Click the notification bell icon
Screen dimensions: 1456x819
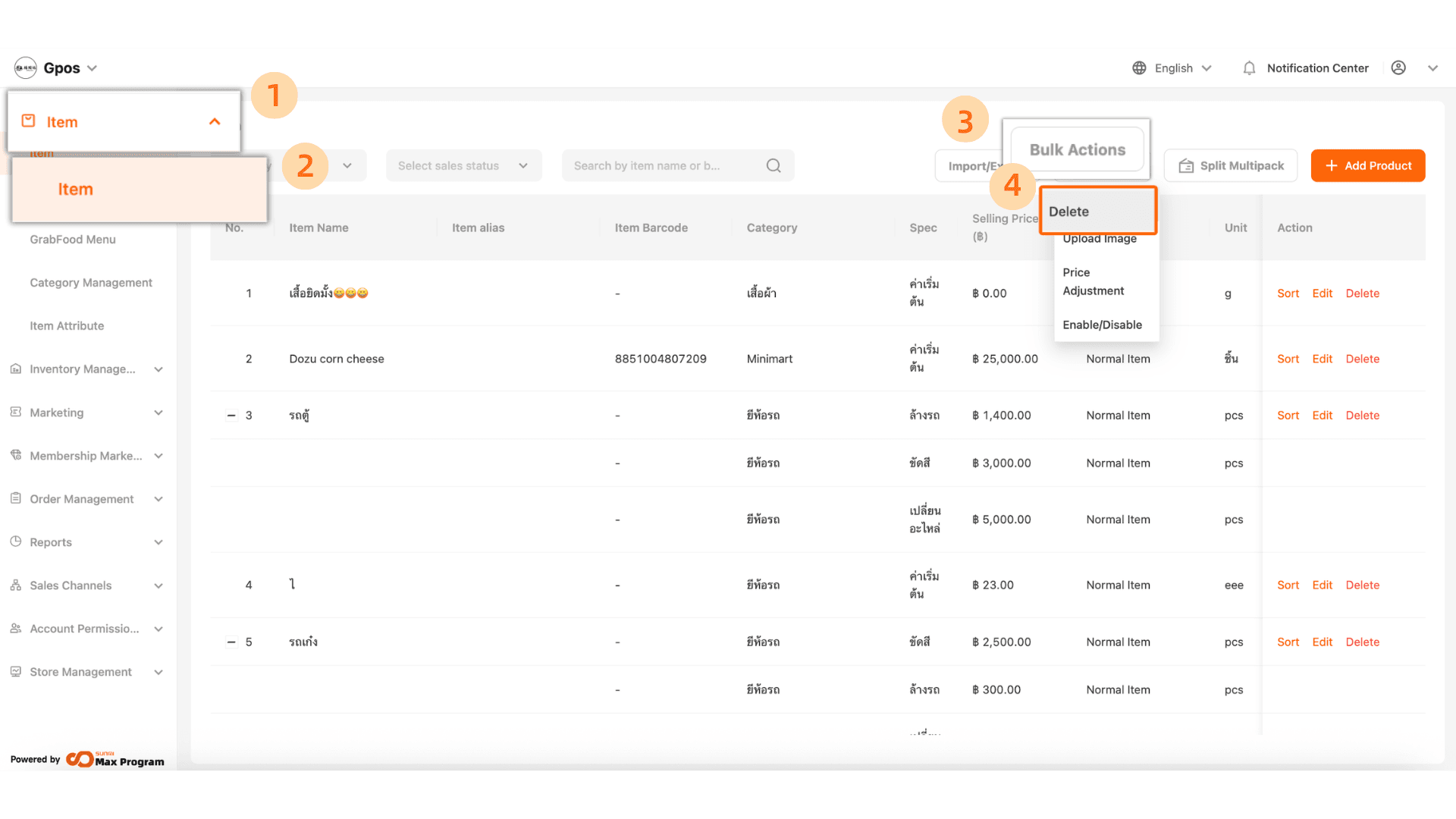[x=1249, y=68]
